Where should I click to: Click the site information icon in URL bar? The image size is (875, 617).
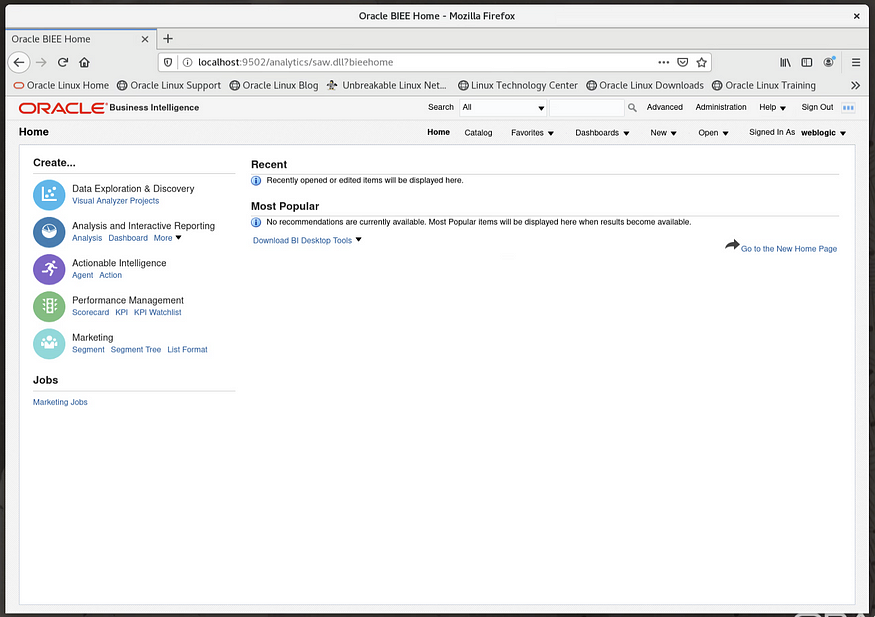(x=188, y=62)
